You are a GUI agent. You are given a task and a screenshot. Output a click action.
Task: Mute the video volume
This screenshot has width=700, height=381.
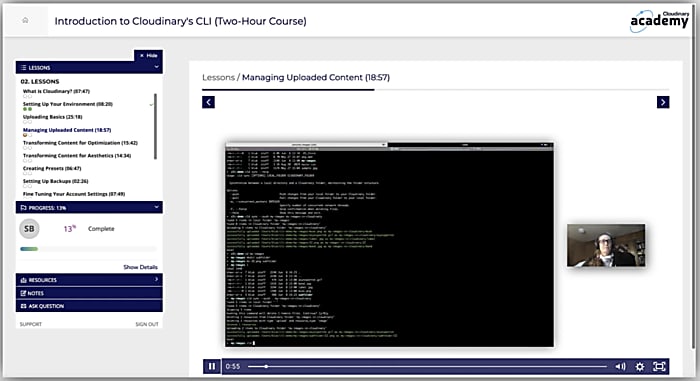pos(621,366)
